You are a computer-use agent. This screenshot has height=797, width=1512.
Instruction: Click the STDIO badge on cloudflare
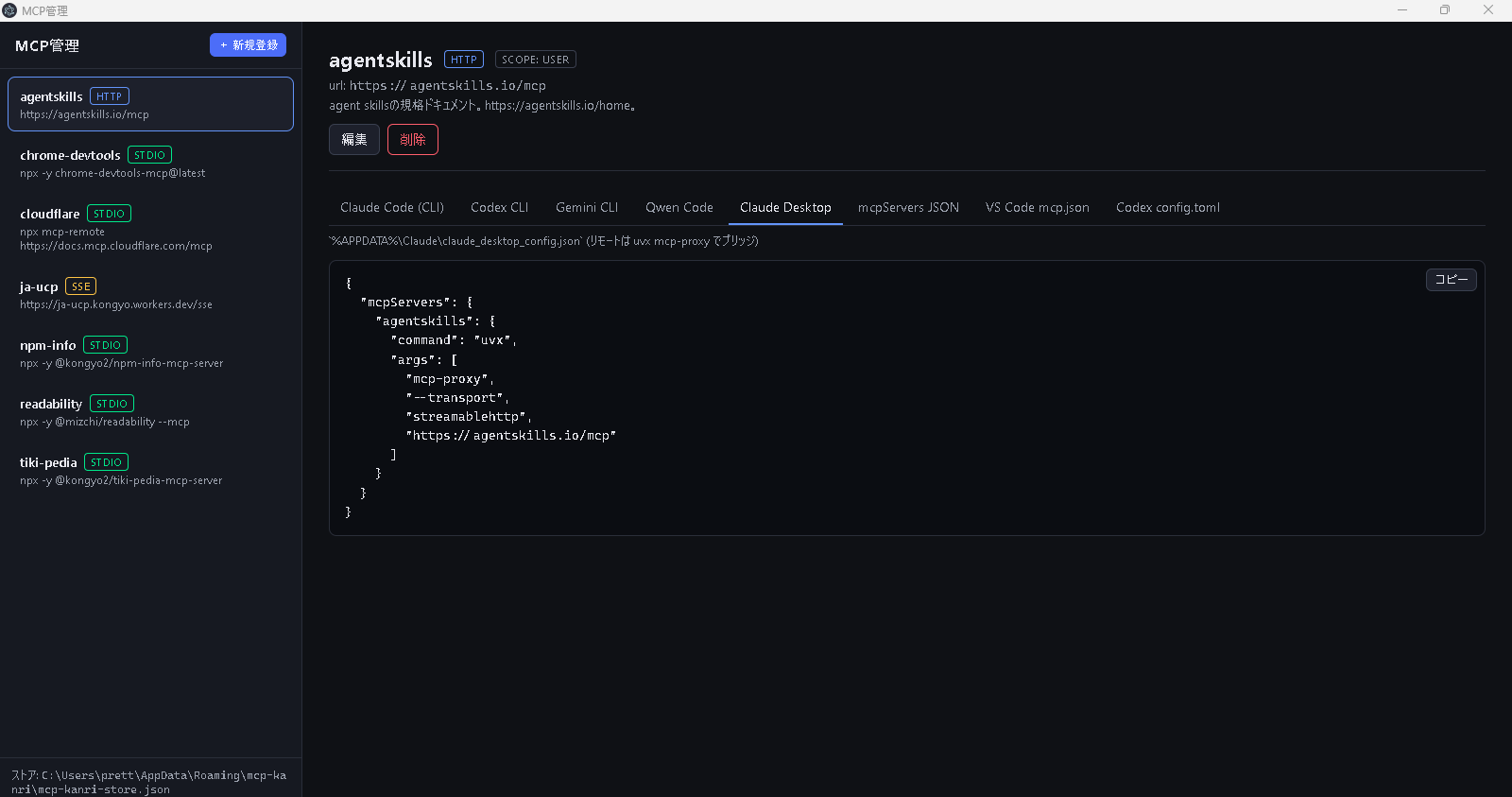point(109,214)
